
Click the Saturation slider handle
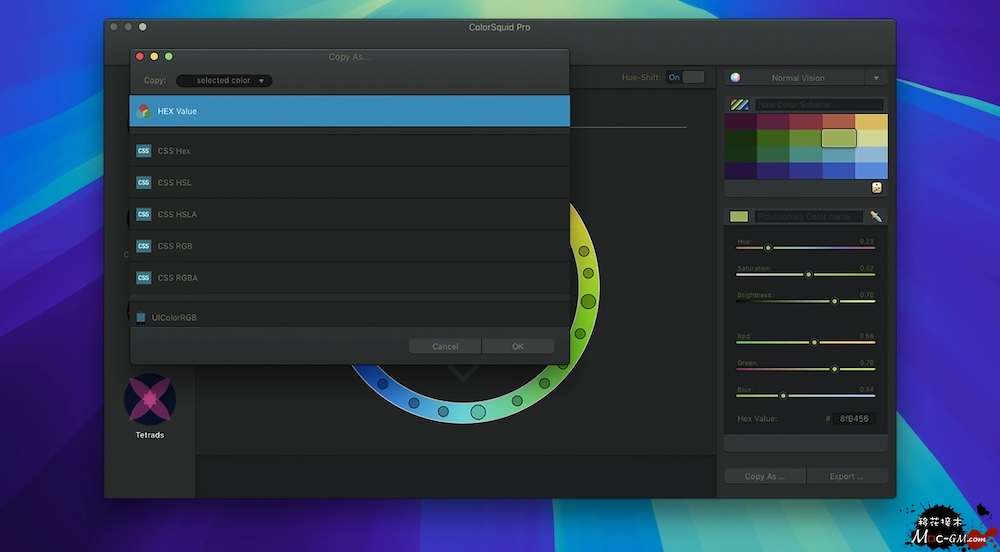pos(808,274)
